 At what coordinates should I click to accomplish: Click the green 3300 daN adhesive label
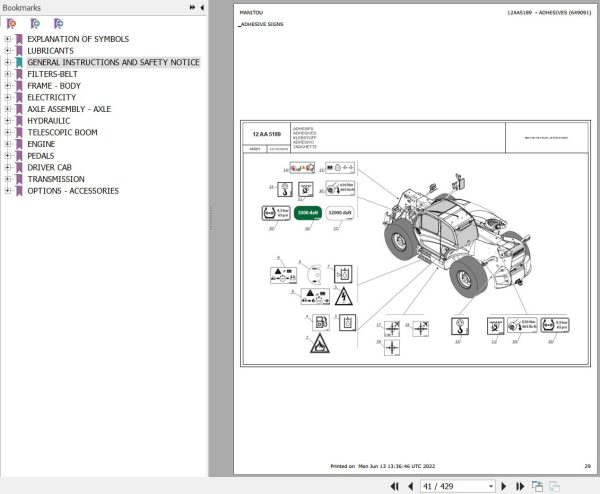coord(308,213)
